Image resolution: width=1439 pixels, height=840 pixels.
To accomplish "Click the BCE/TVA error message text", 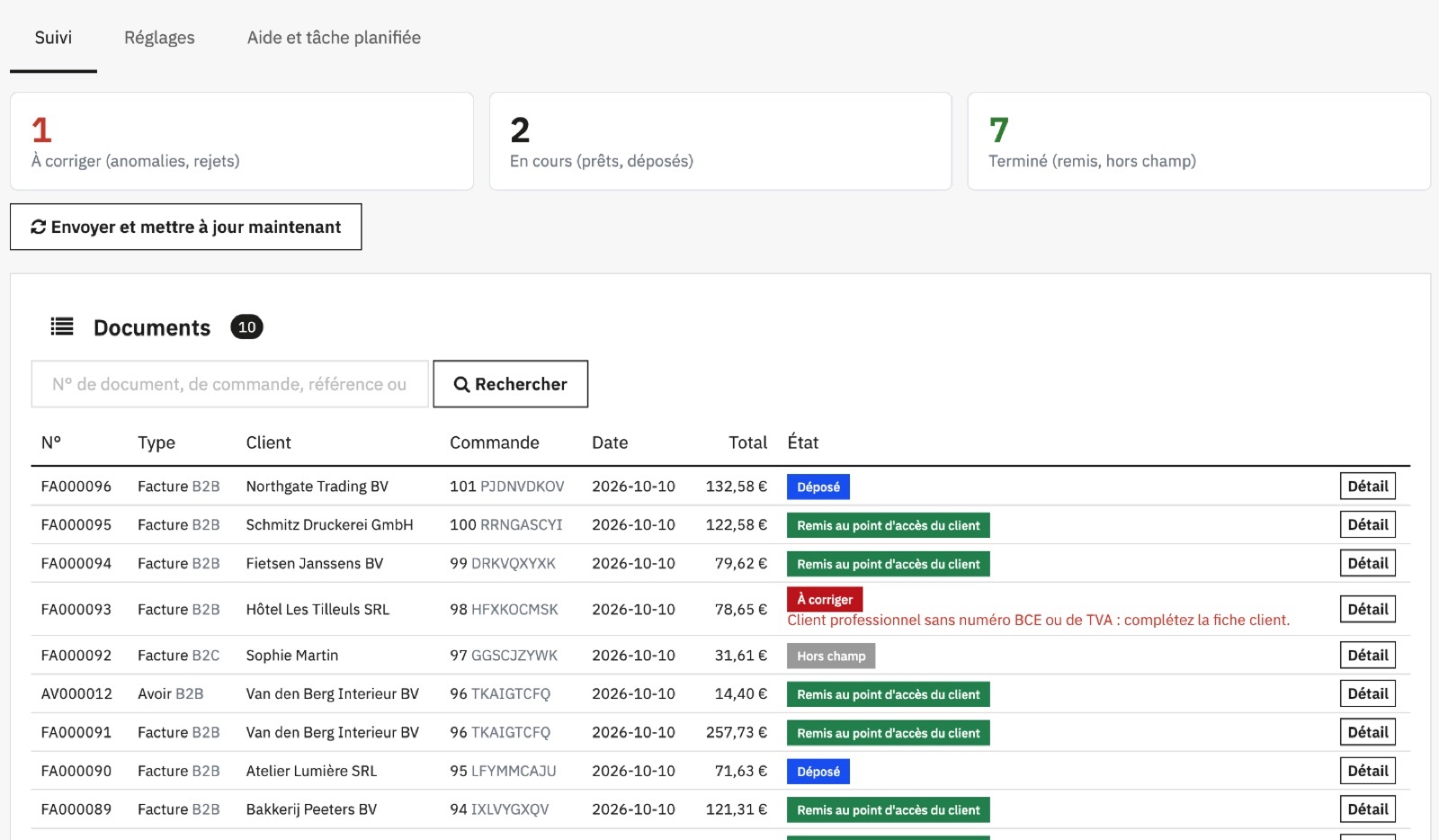I will (1039, 621).
